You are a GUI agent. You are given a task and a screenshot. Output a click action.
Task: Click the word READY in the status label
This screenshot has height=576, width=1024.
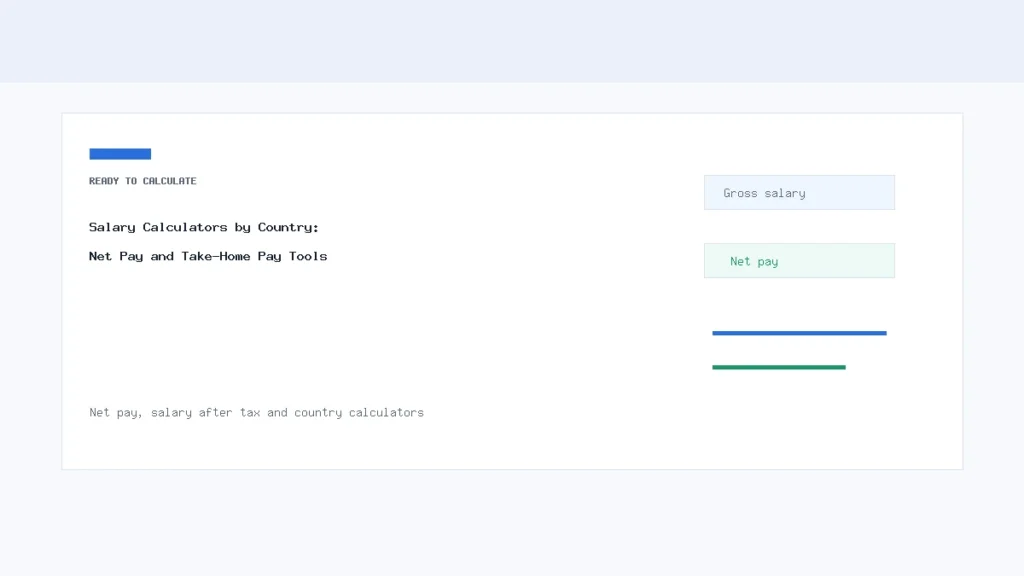pyautogui.click(x=104, y=181)
